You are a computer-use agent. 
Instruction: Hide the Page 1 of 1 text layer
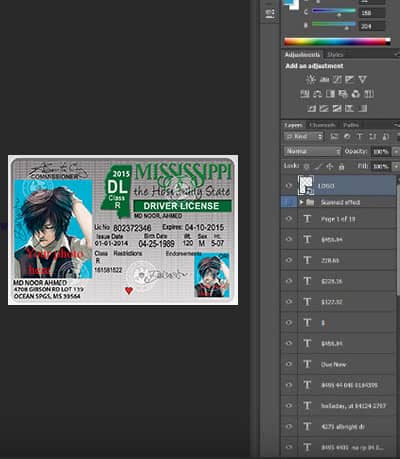(289, 219)
